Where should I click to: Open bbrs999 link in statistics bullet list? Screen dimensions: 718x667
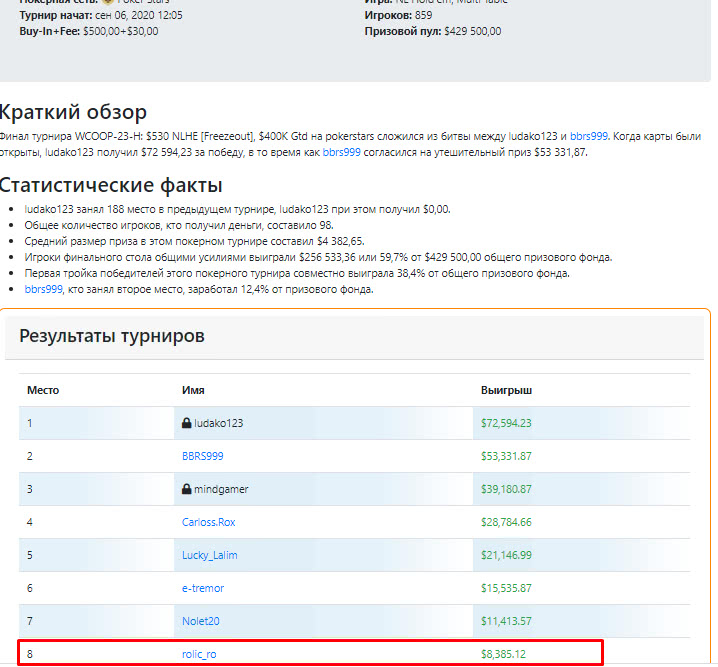[43, 289]
